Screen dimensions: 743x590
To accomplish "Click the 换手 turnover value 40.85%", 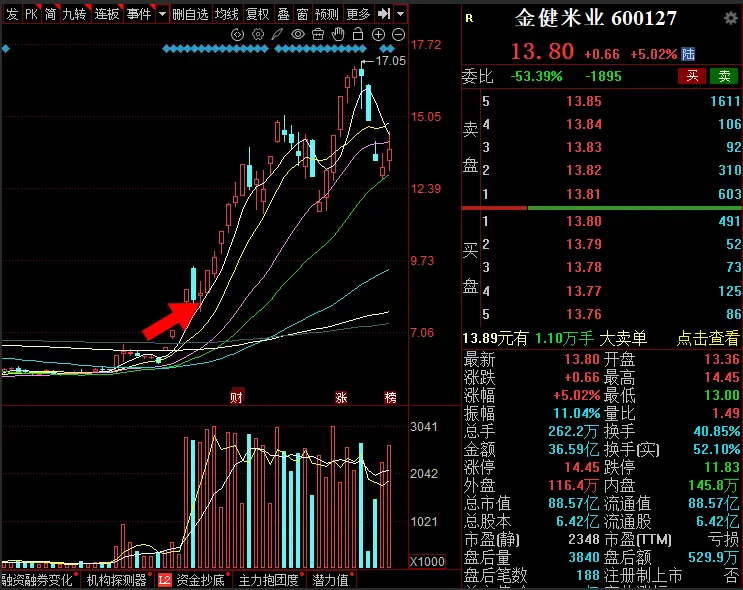I will point(716,431).
